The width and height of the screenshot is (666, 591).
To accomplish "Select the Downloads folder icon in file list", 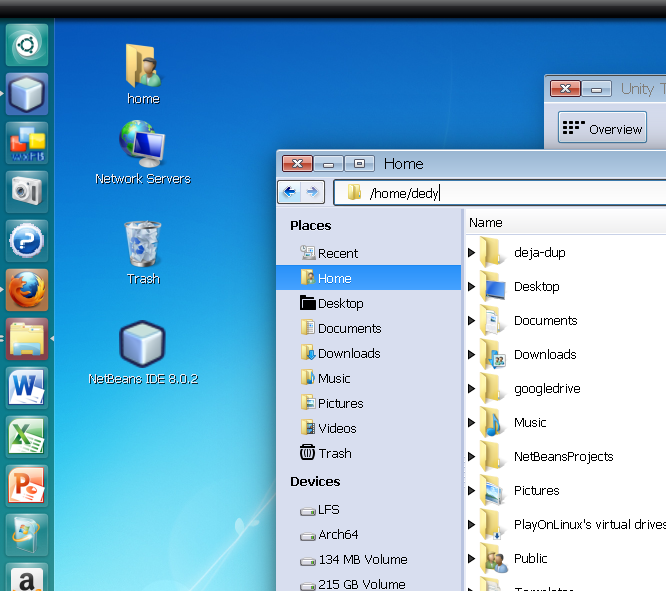I will point(493,354).
